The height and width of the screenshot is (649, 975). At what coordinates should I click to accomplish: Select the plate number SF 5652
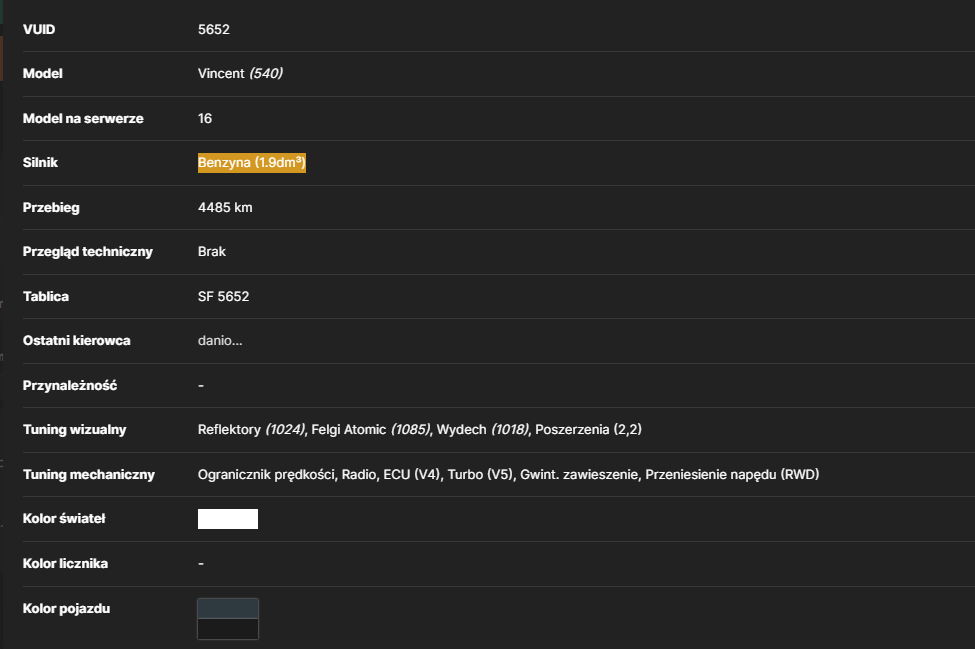(223, 297)
